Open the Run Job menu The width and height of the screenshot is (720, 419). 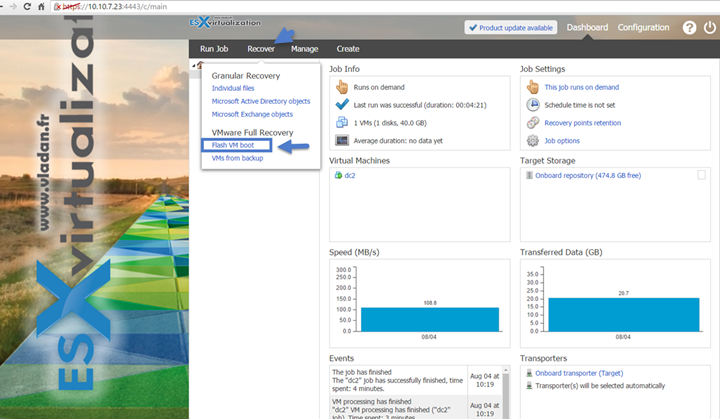click(x=214, y=49)
